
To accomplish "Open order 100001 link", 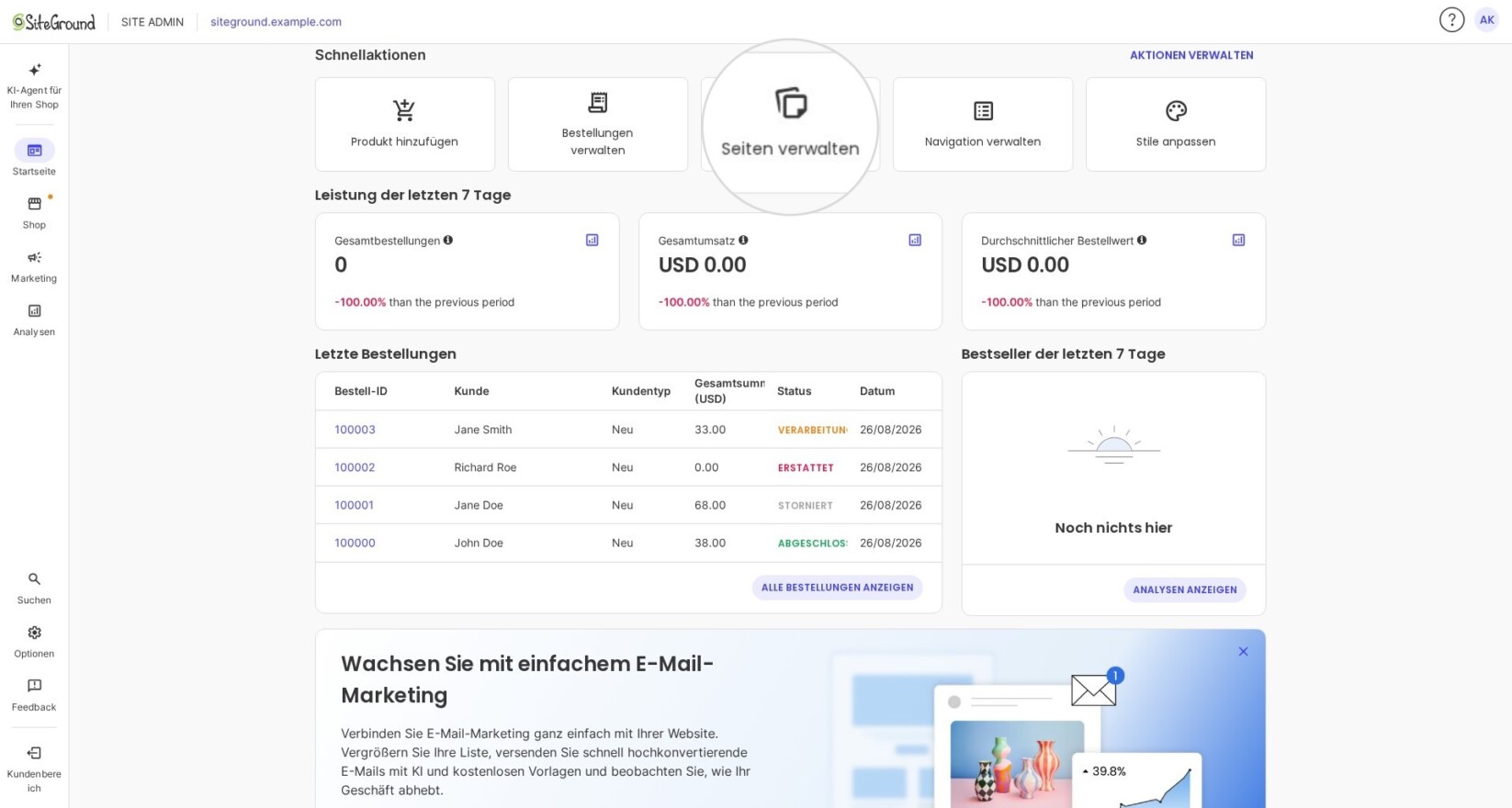I will [354, 505].
